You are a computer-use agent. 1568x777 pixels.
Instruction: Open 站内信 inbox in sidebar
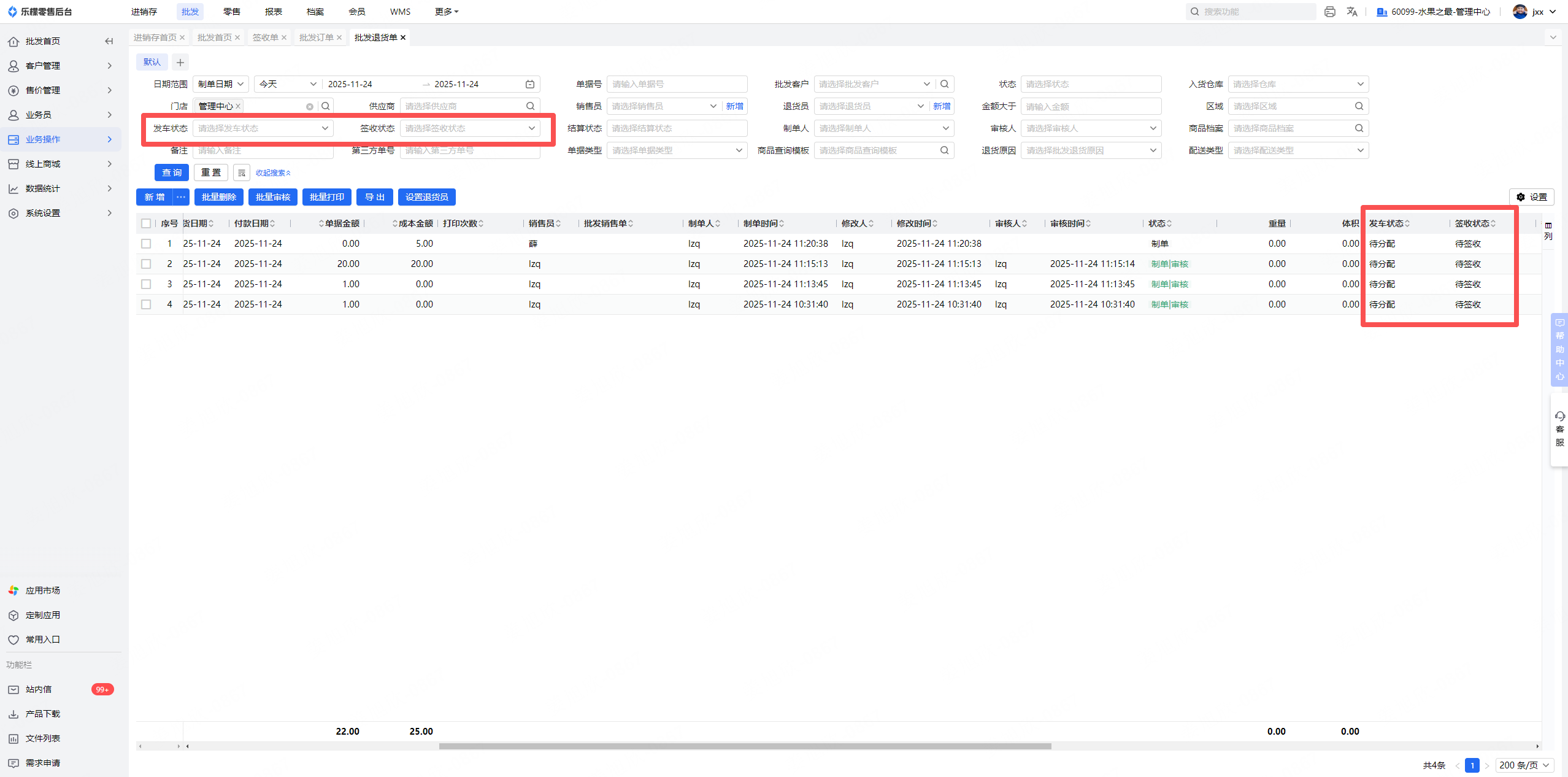[39, 689]
